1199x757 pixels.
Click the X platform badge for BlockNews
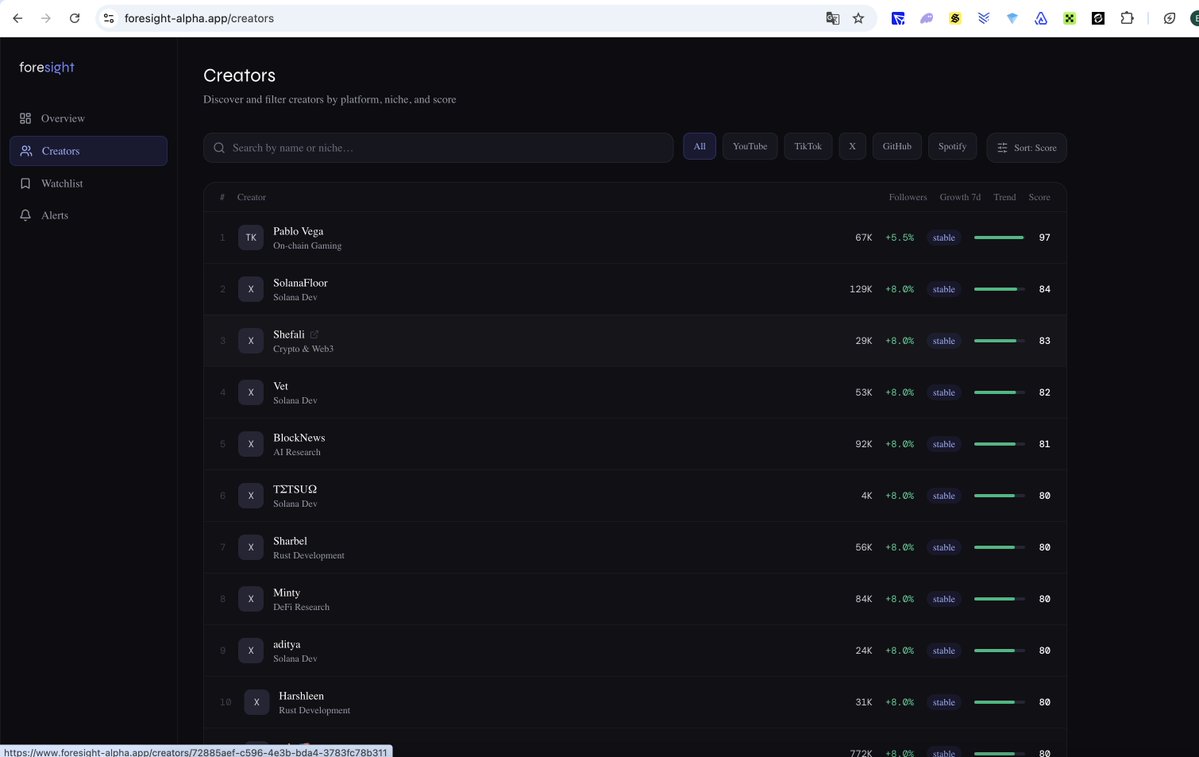[251, 444]
